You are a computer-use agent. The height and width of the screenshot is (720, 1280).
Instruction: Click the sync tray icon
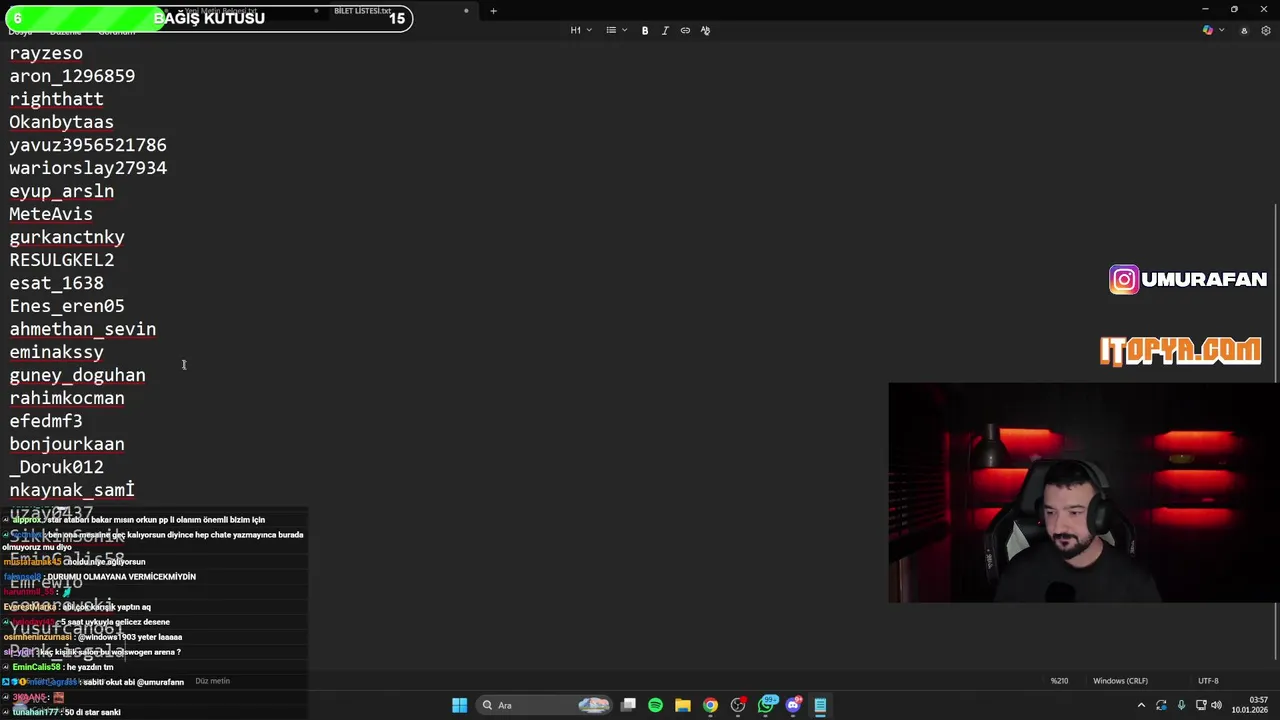[x=1161, y=705]
